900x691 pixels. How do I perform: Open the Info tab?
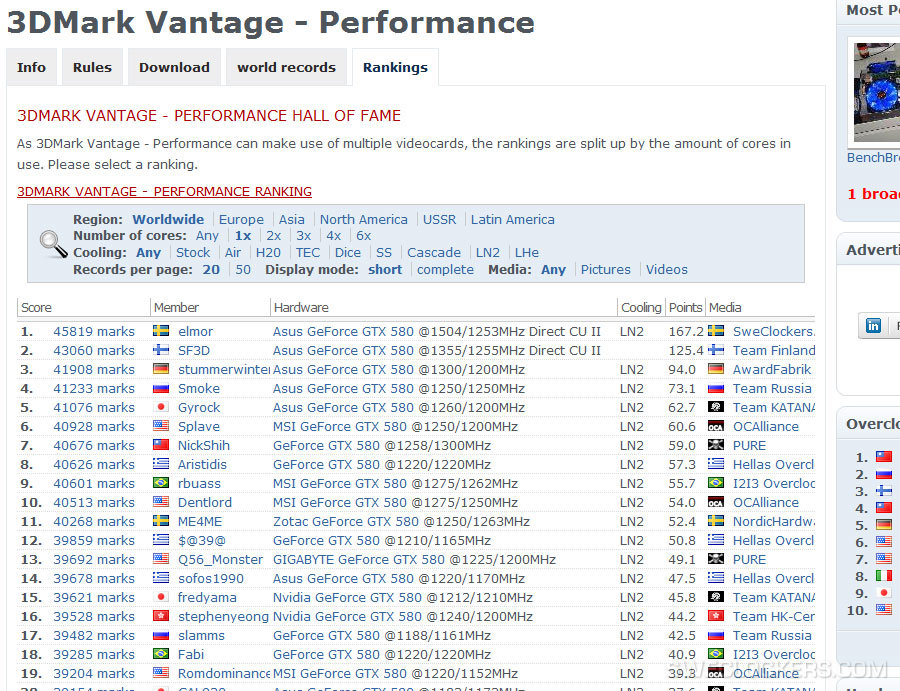point(32,67)
